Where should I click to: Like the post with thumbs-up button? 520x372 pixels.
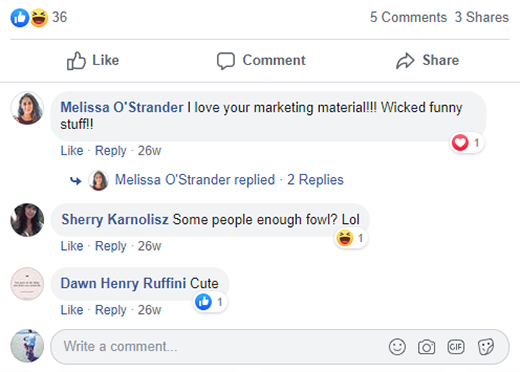[93, 60]
